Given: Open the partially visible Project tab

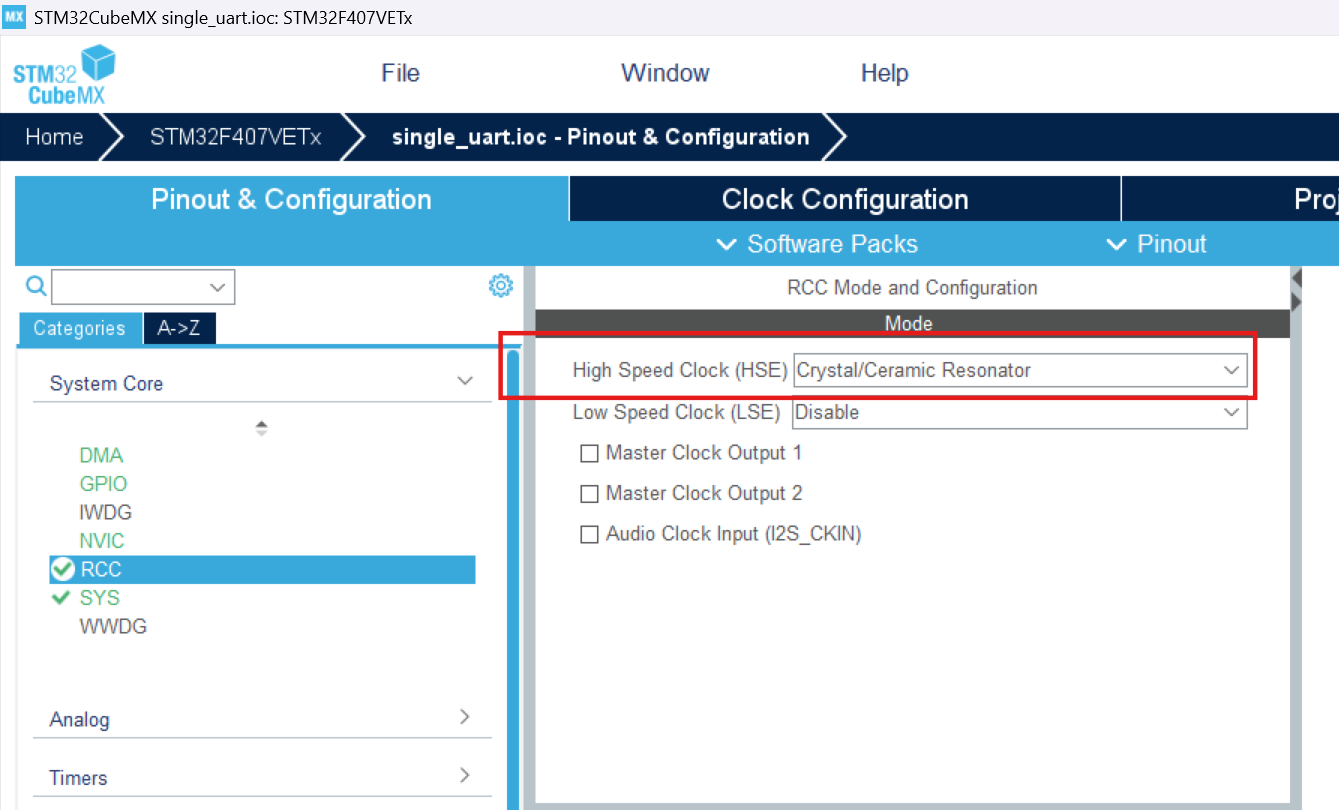Looking at the screenshot, I should pyautogui.click(x=1231, y=199).
